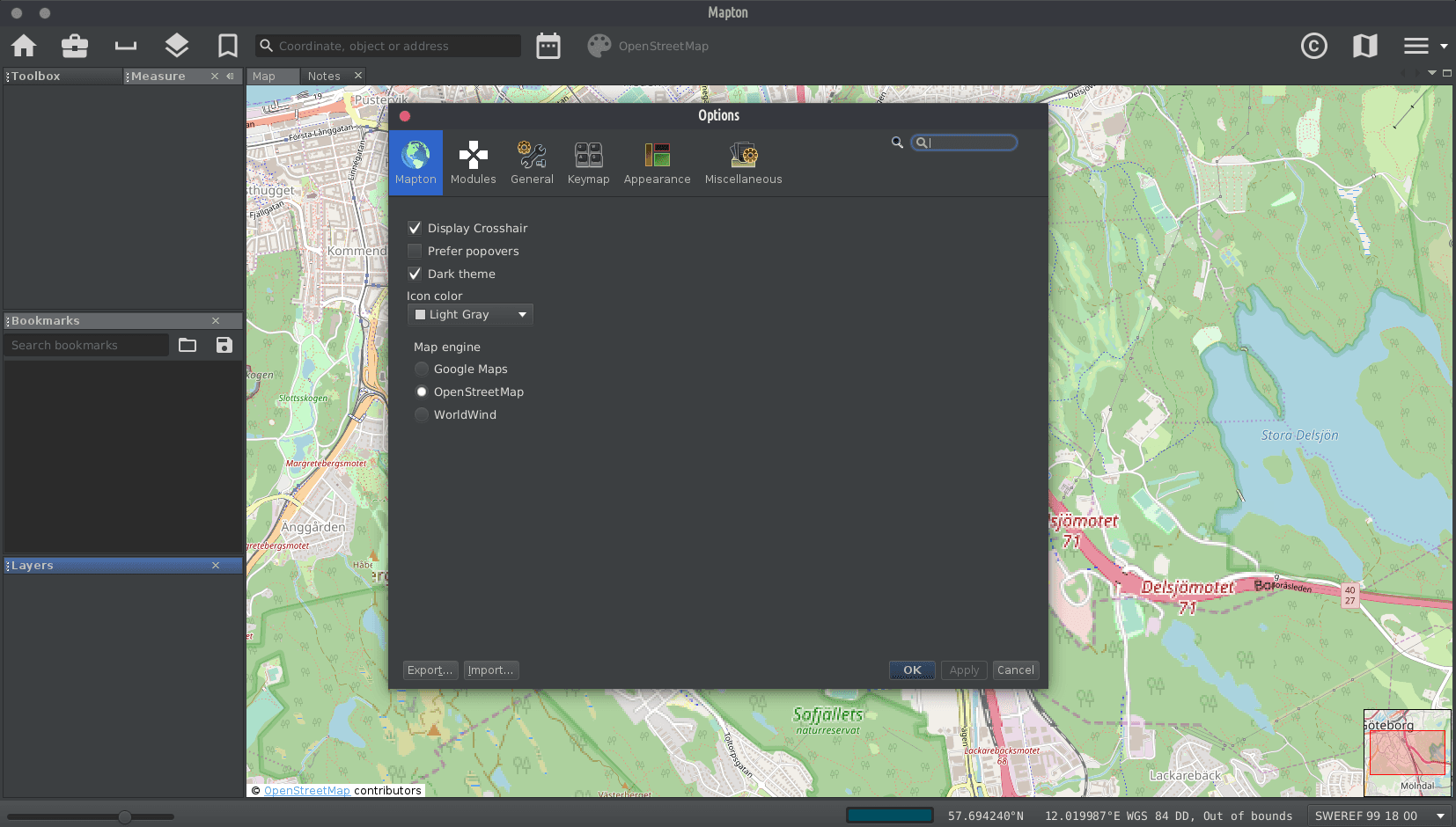Click the save bookmarks floppy icon

point(224,345)
